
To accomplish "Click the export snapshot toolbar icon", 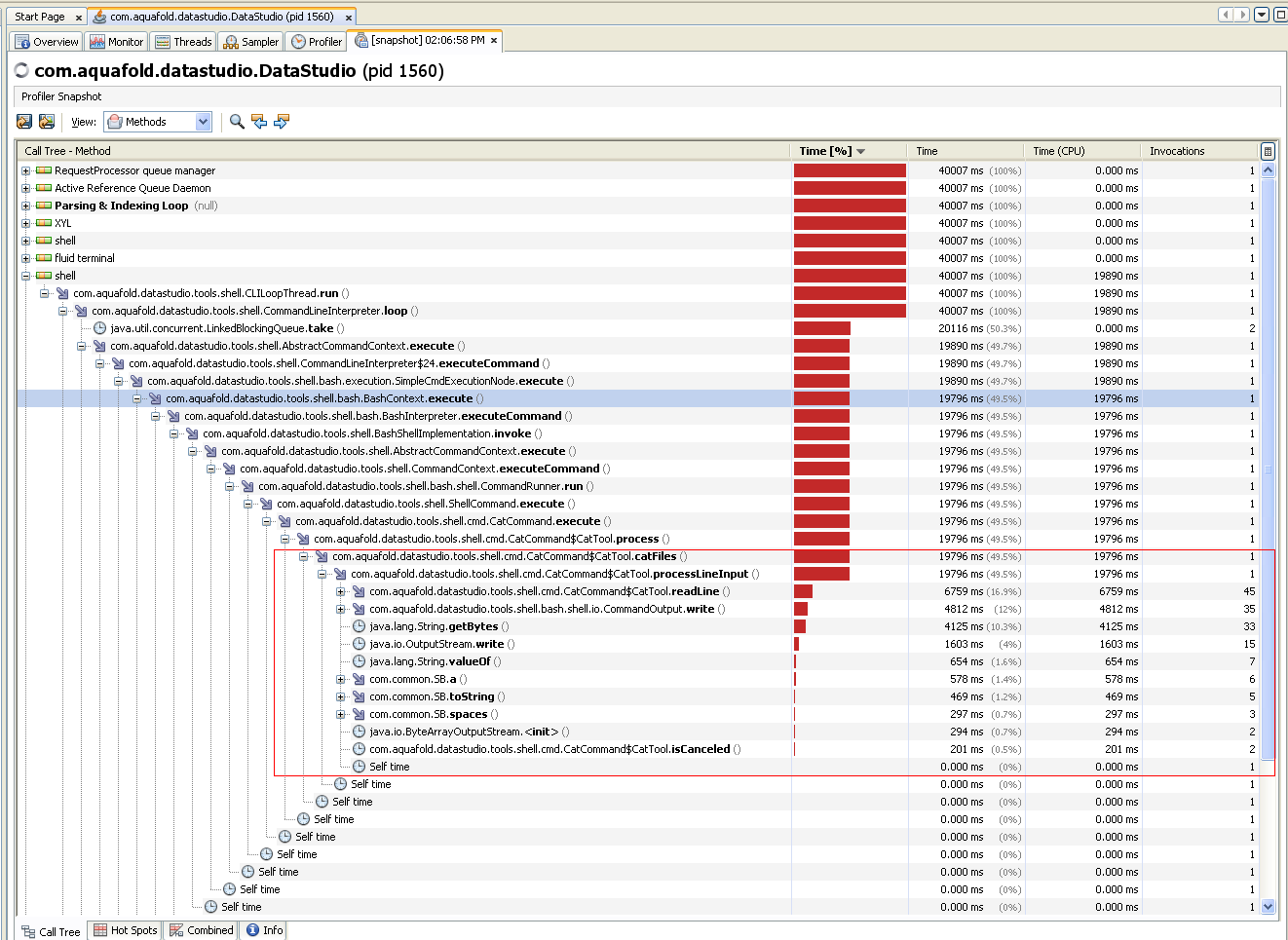I will [24, 122].
